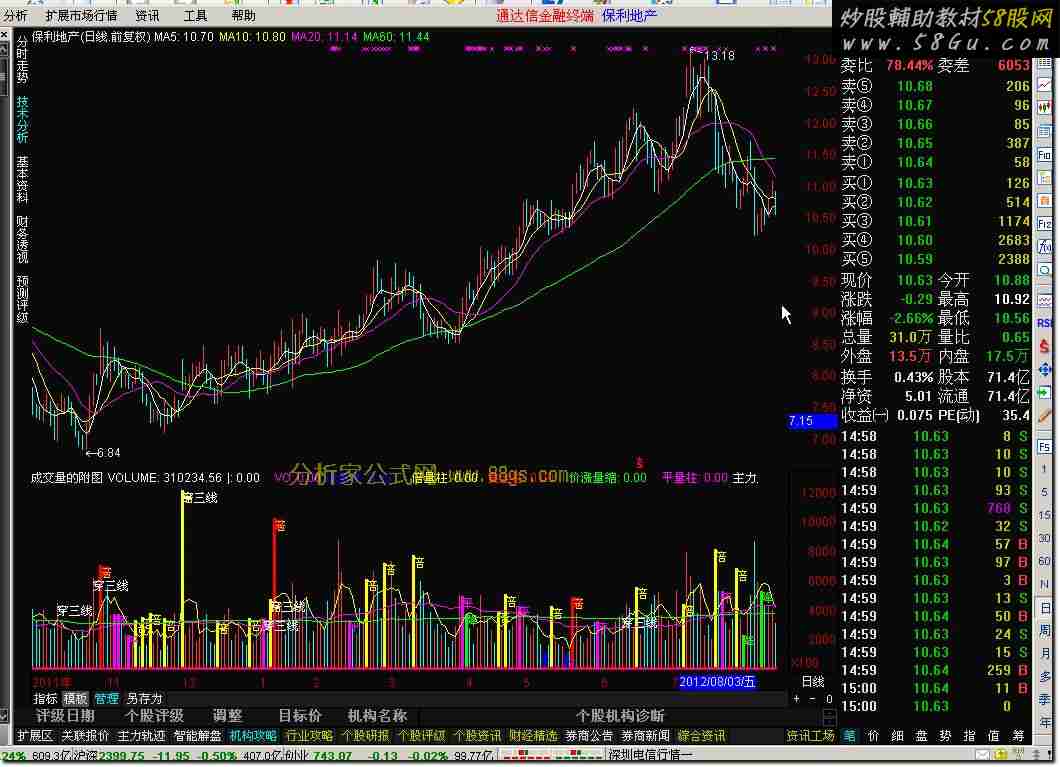1060x767 pixels.
Task: Expand the 扩展市场行情 menu
Action: pyautogui.click(x=81, y=16)
